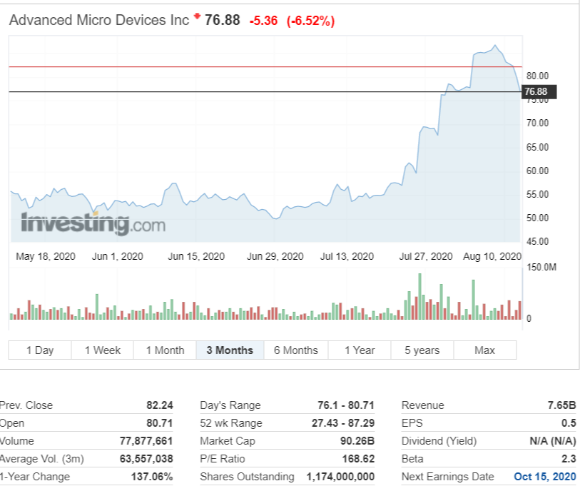Click the Jun 1, 2020 axis date
The image size is (580, 486).
pos(118,256)
